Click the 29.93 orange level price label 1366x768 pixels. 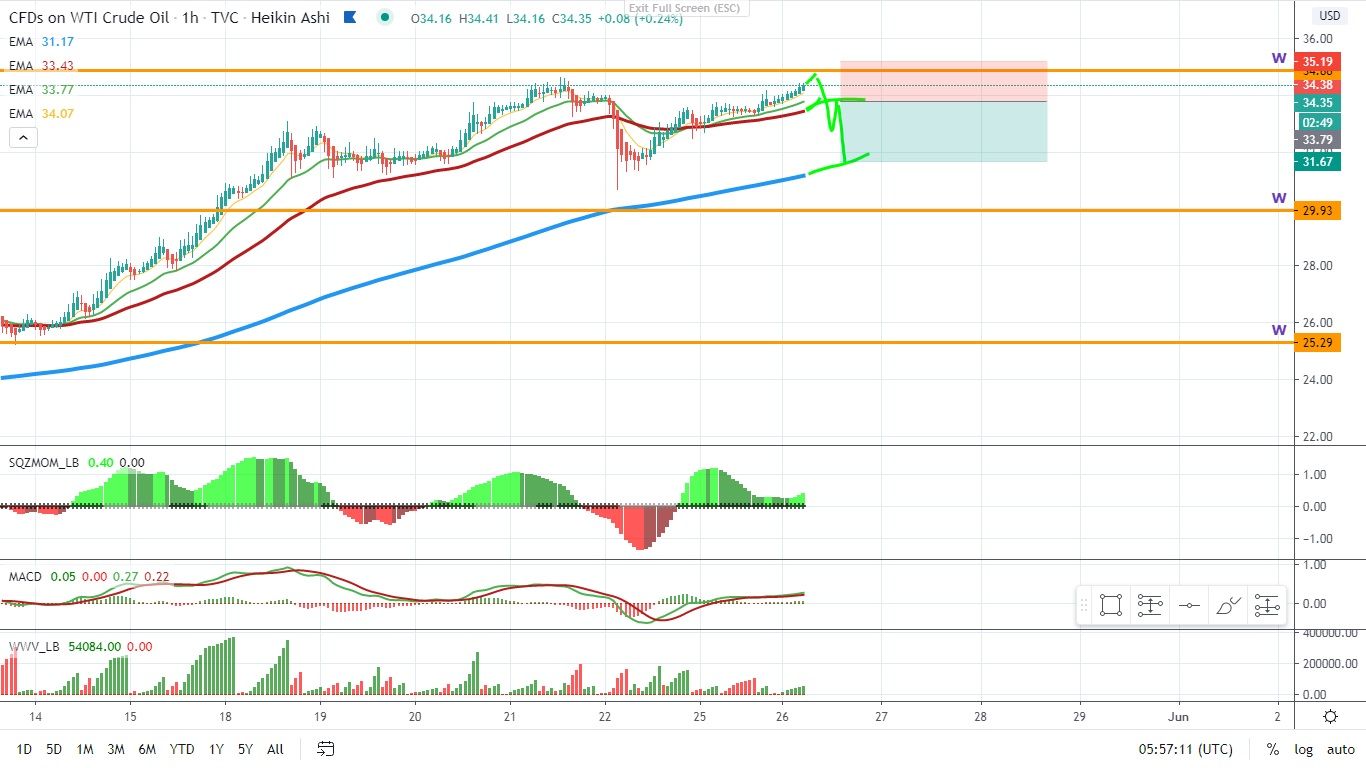pyautogui.click(x=1316, y=211)
